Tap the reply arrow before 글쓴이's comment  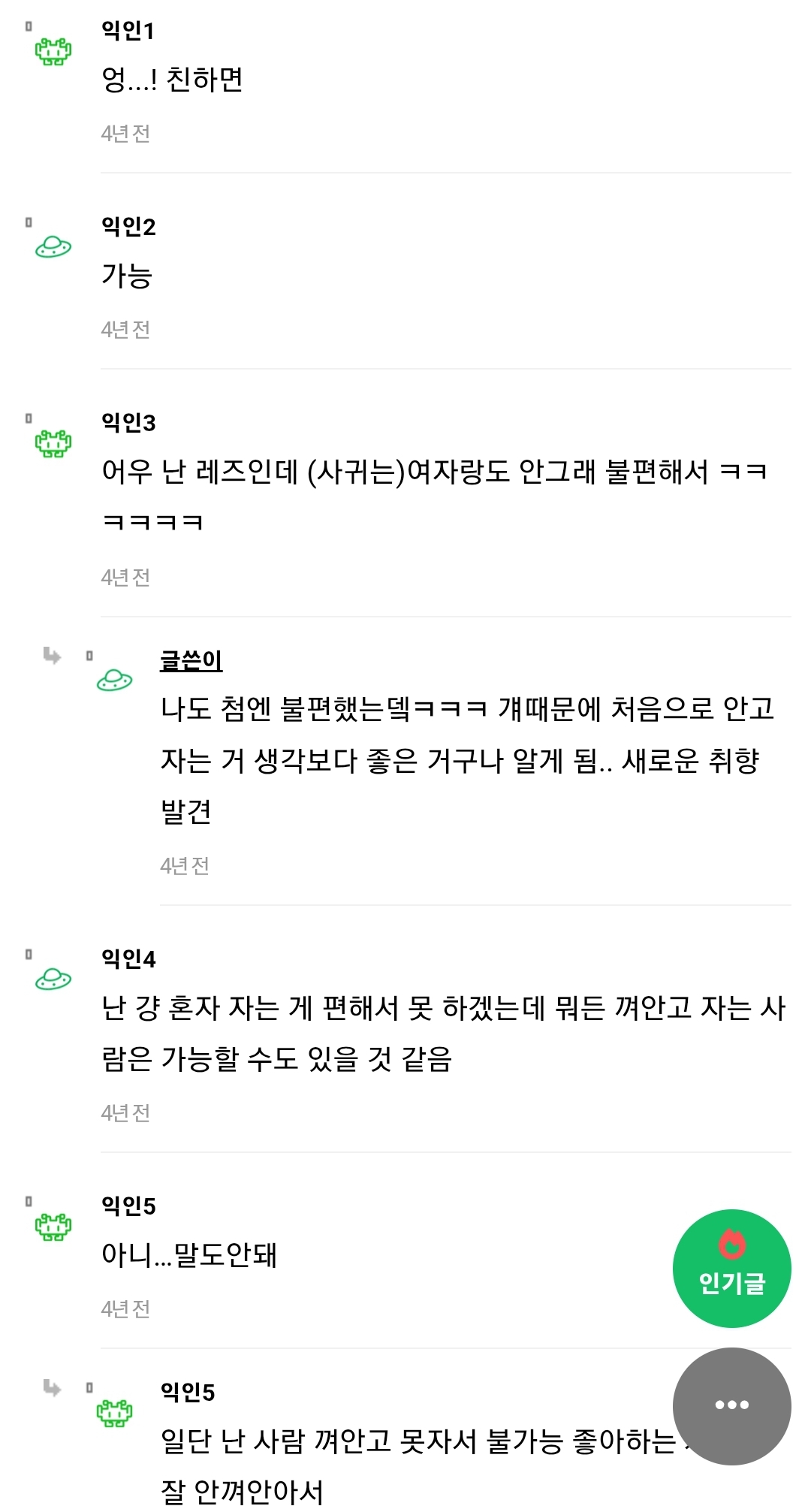(52, 656)
